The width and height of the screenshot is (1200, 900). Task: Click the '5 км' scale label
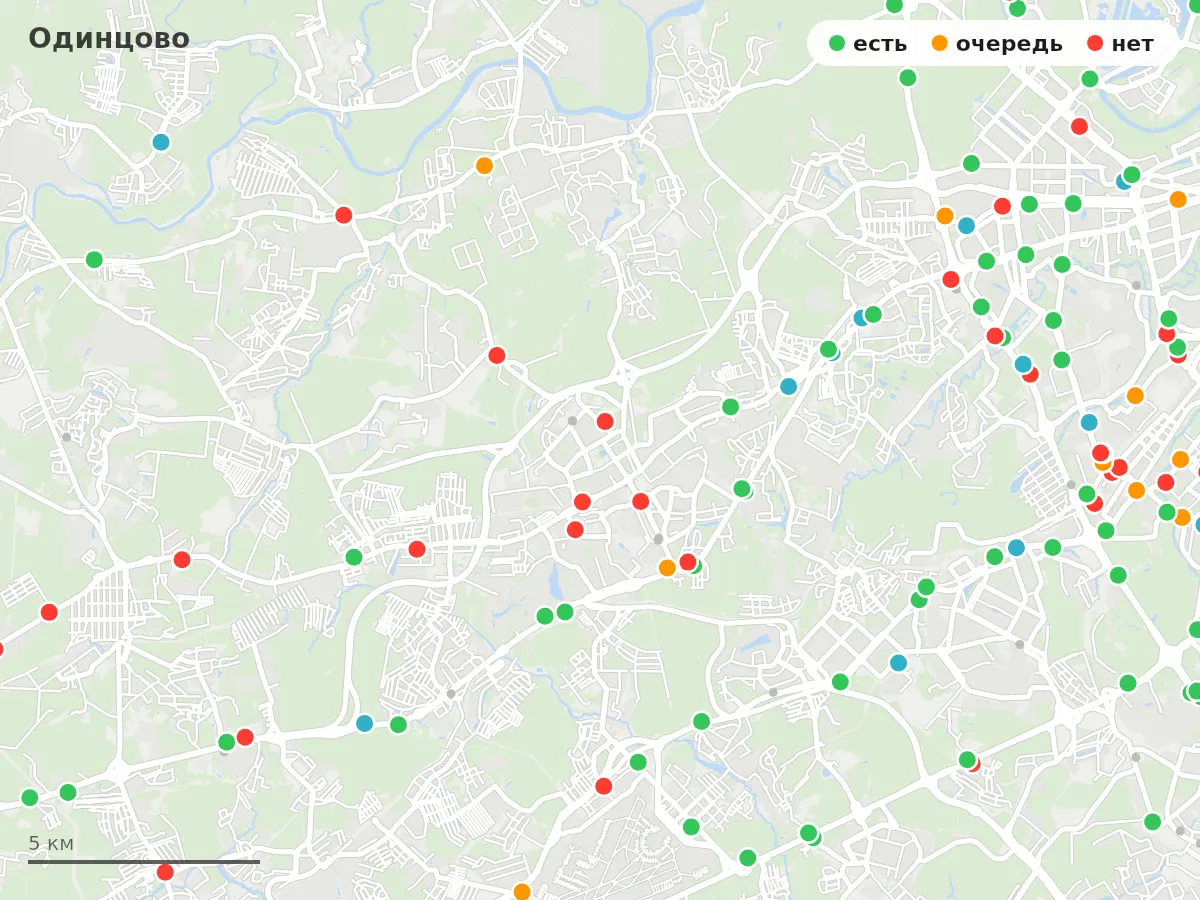click(51, 843)
